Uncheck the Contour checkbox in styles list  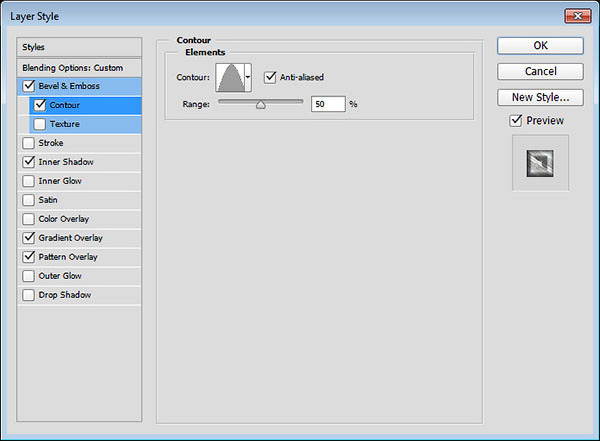click(x=40, y=105)
